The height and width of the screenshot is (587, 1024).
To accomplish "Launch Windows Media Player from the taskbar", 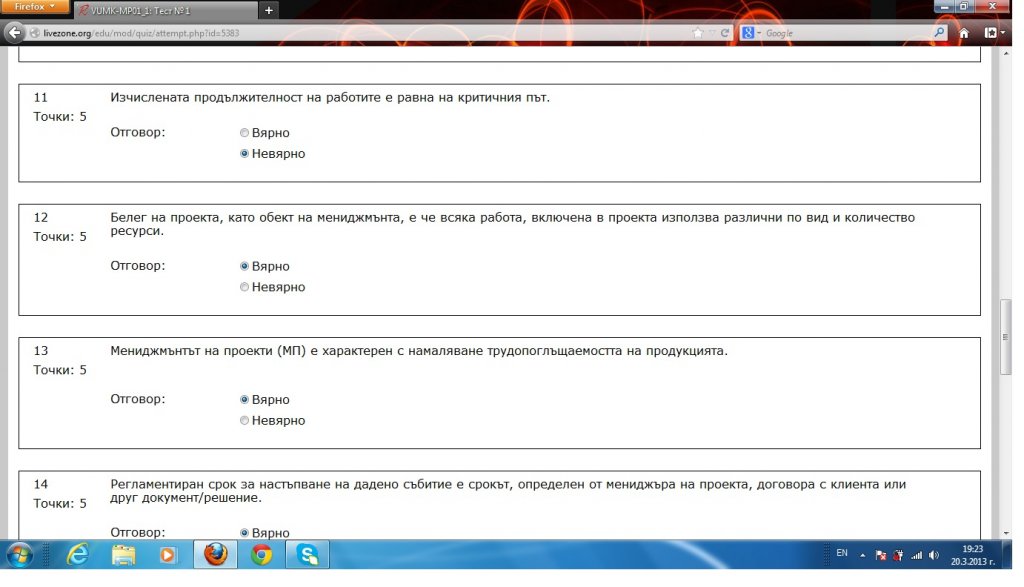I will coord(168,555).
